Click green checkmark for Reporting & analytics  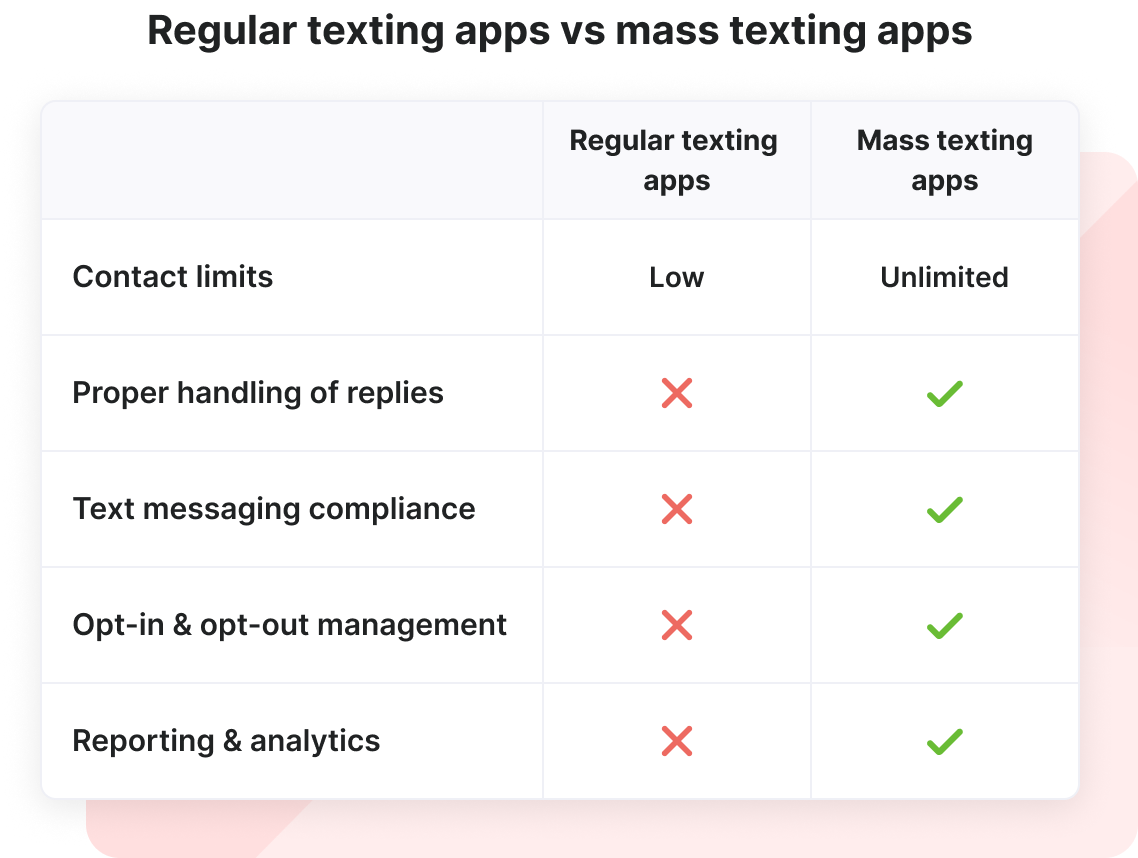coord(944,741)
